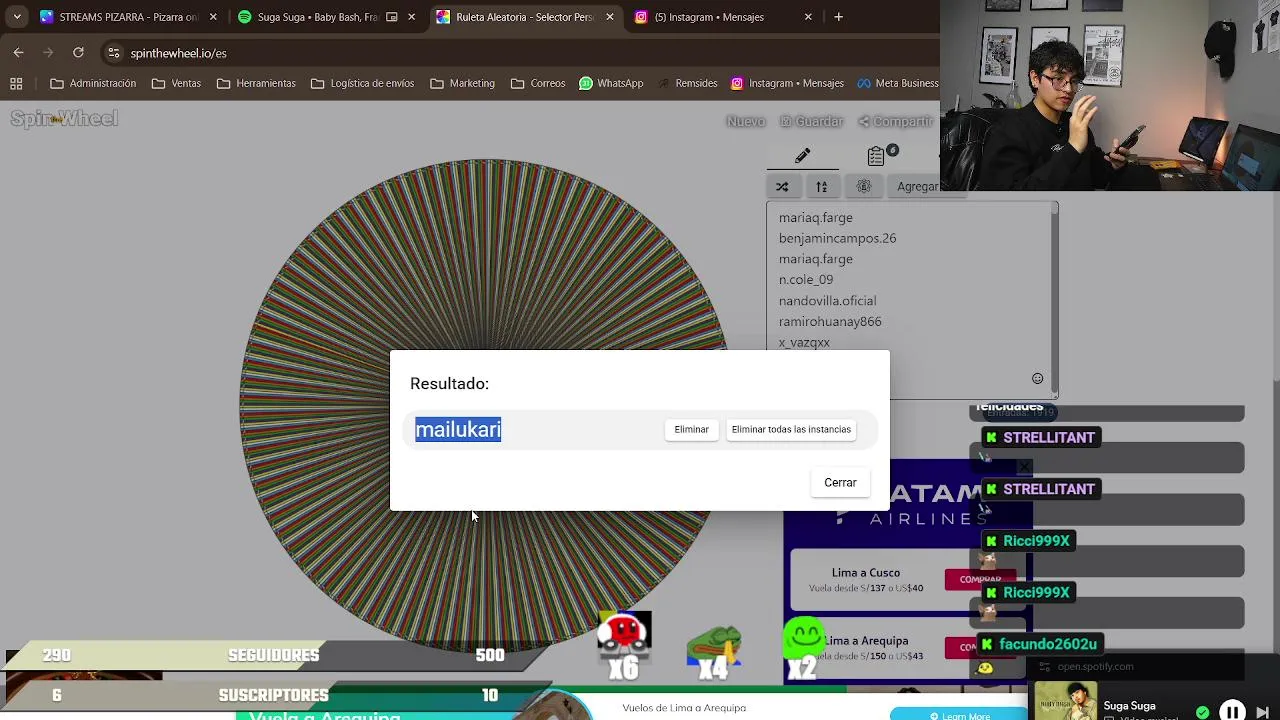Viewport: 1280px width, 720px height.
Task: Close the Ruleta Aleatoria tab
Action: tap(610, 17)
